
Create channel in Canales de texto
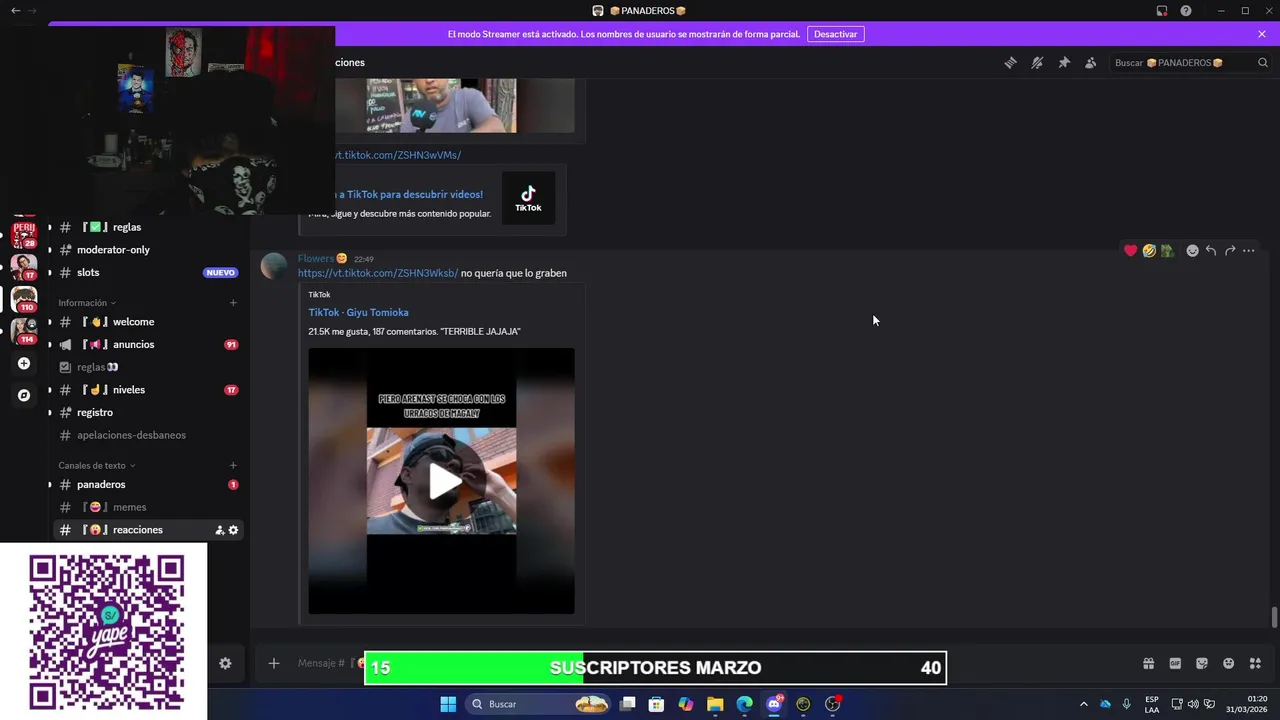point(233,466)
